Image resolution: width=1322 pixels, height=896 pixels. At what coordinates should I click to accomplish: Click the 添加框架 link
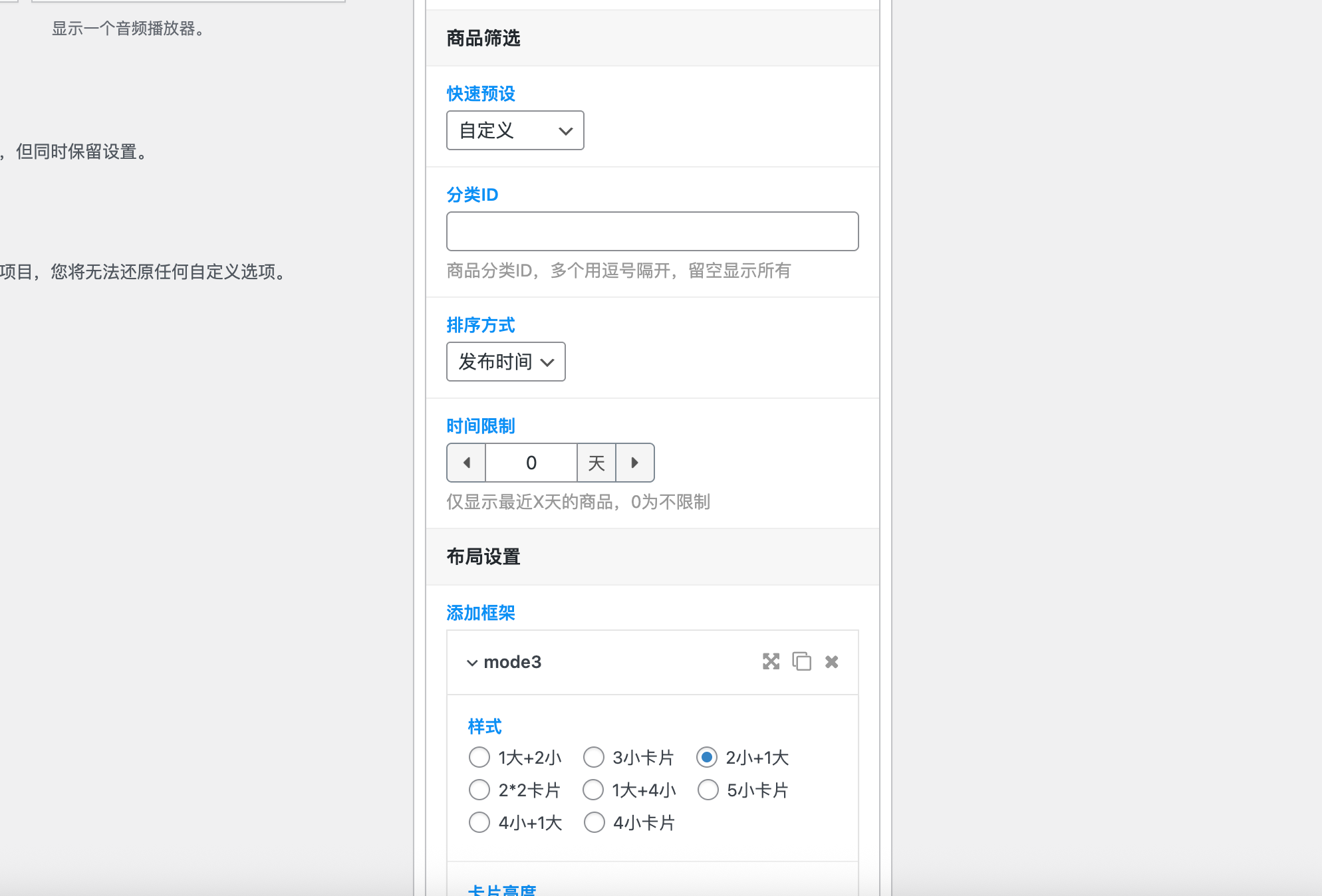480,613
